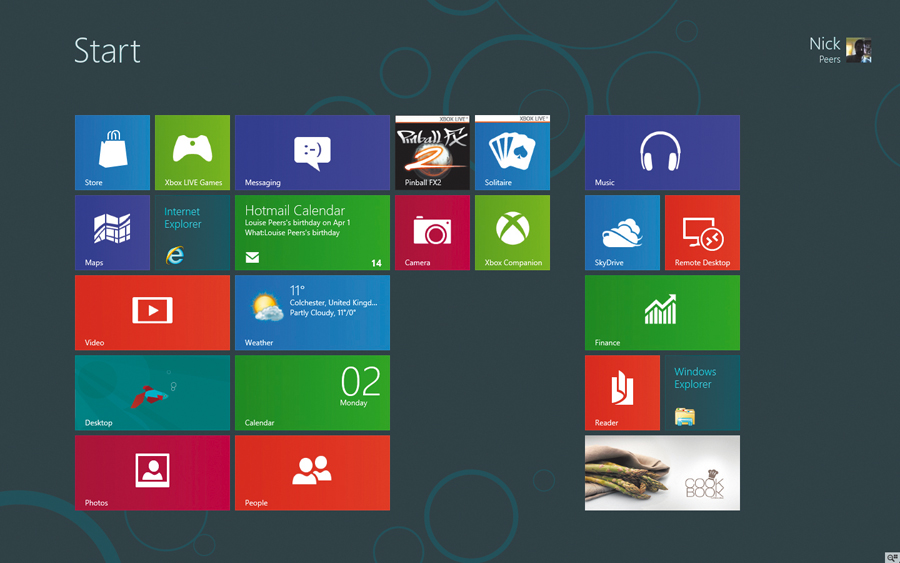Open the Messaging tile

point(312,153)
